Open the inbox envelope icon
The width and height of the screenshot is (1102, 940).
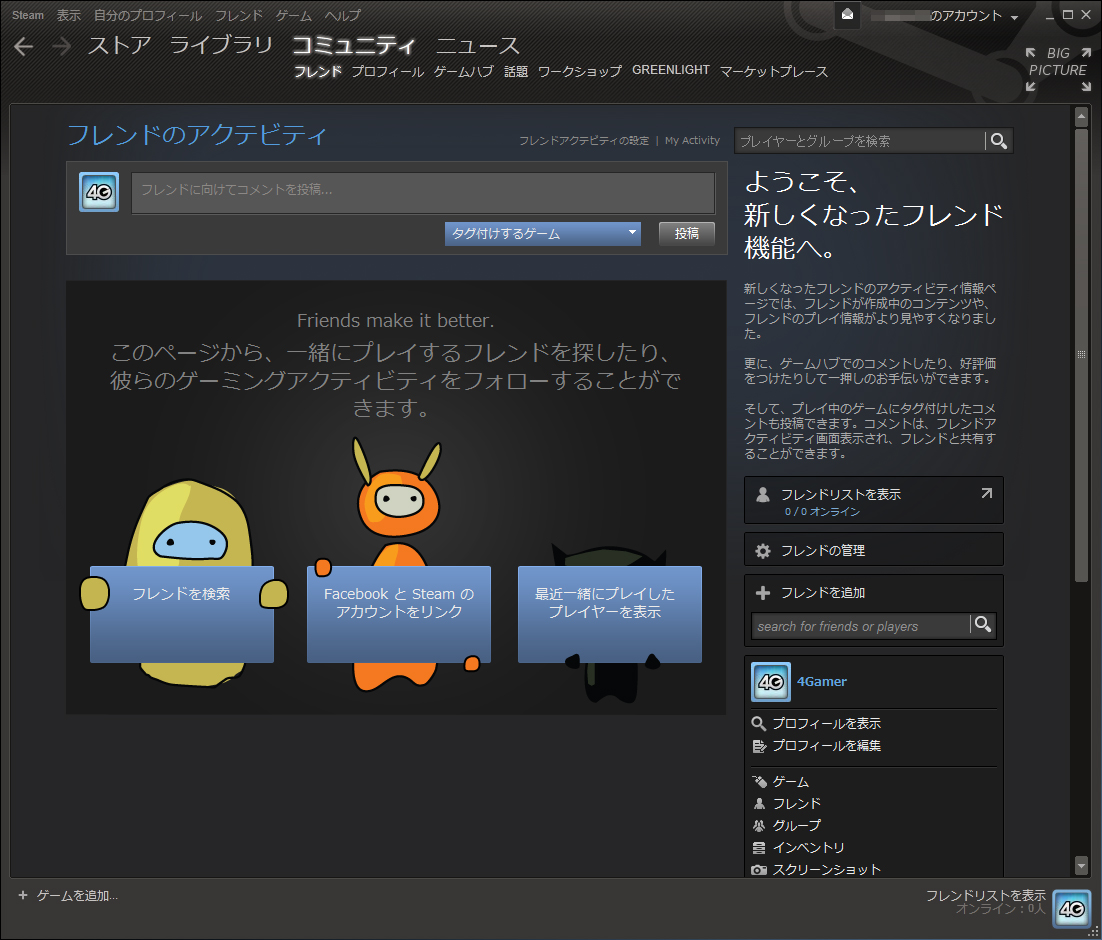pos(848,15)
